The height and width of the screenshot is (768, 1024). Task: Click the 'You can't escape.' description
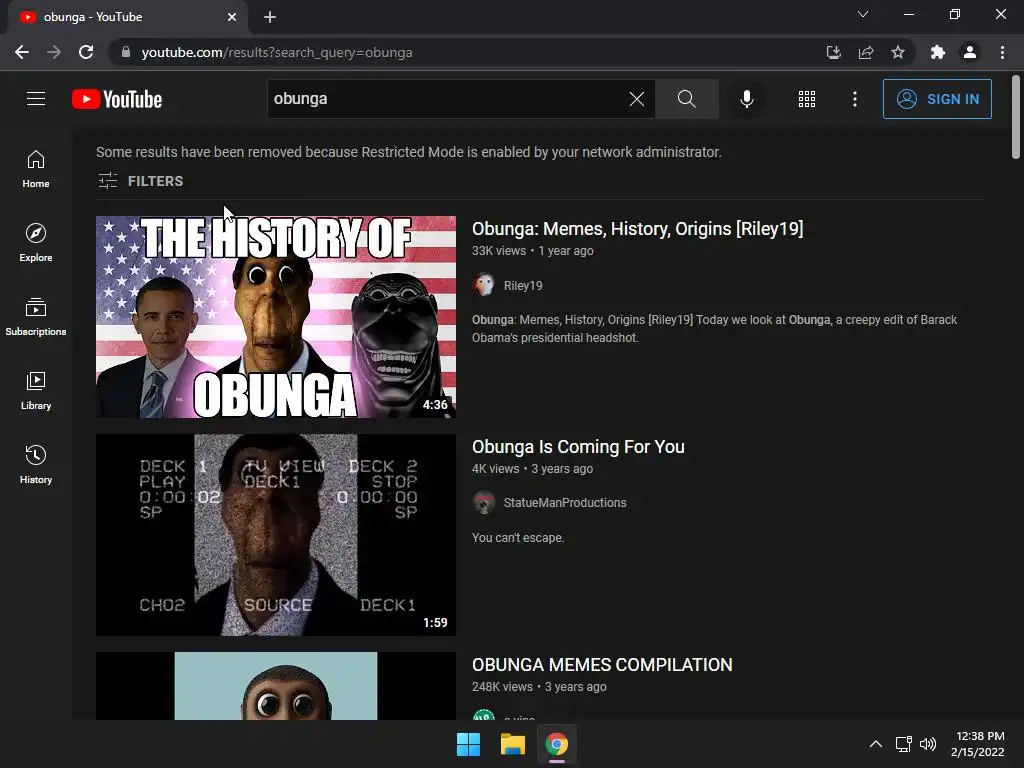click(x=518, y=538)
